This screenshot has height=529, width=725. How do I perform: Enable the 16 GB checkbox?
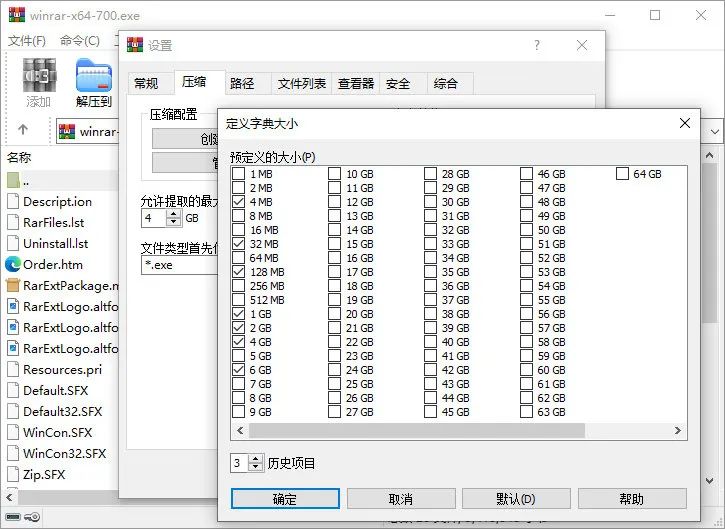point(335,258)
